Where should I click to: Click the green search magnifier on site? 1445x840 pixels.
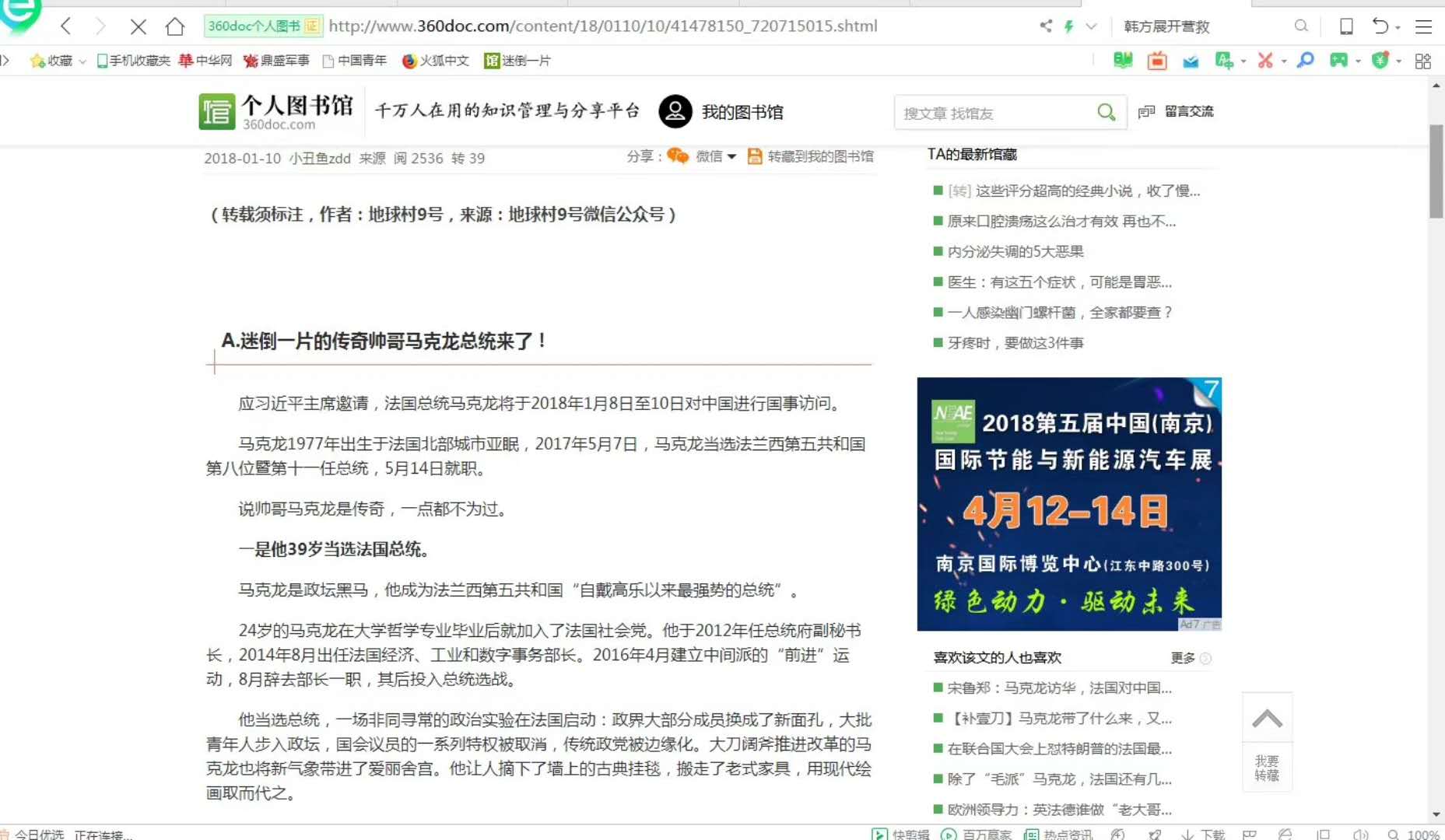pyautogui.click(x=1106, y=113)
